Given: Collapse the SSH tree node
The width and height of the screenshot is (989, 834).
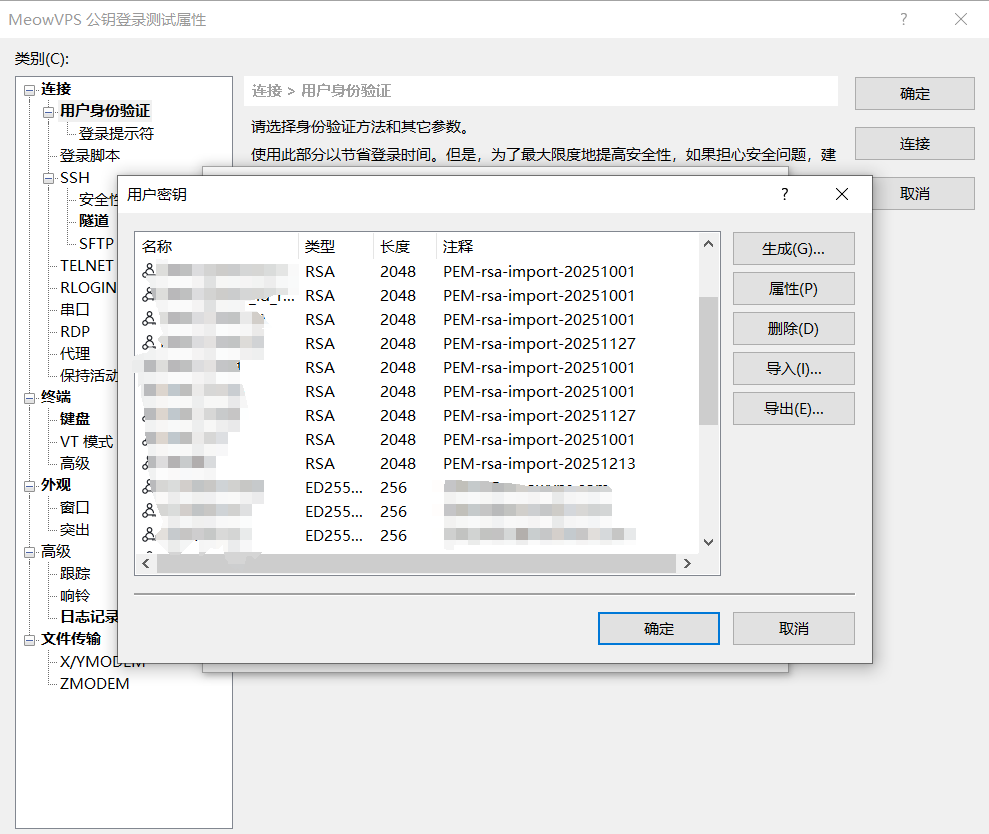Looking at the screenshot, I should coord(48,179).
